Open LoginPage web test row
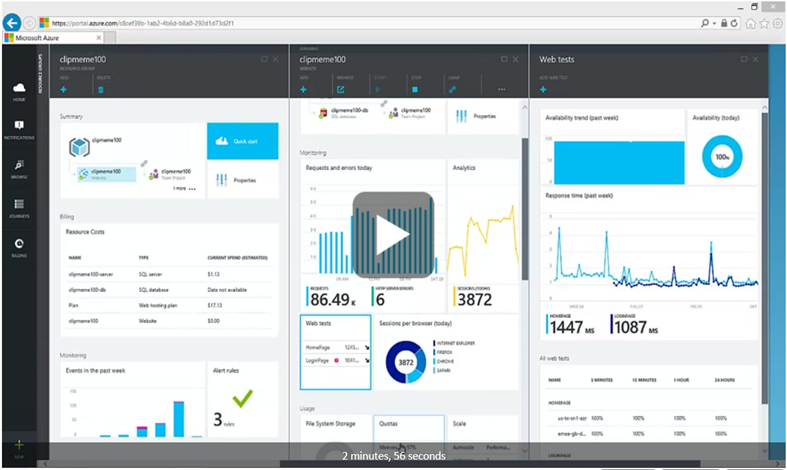Screen dimensions: 787x470 pos(336,361)
